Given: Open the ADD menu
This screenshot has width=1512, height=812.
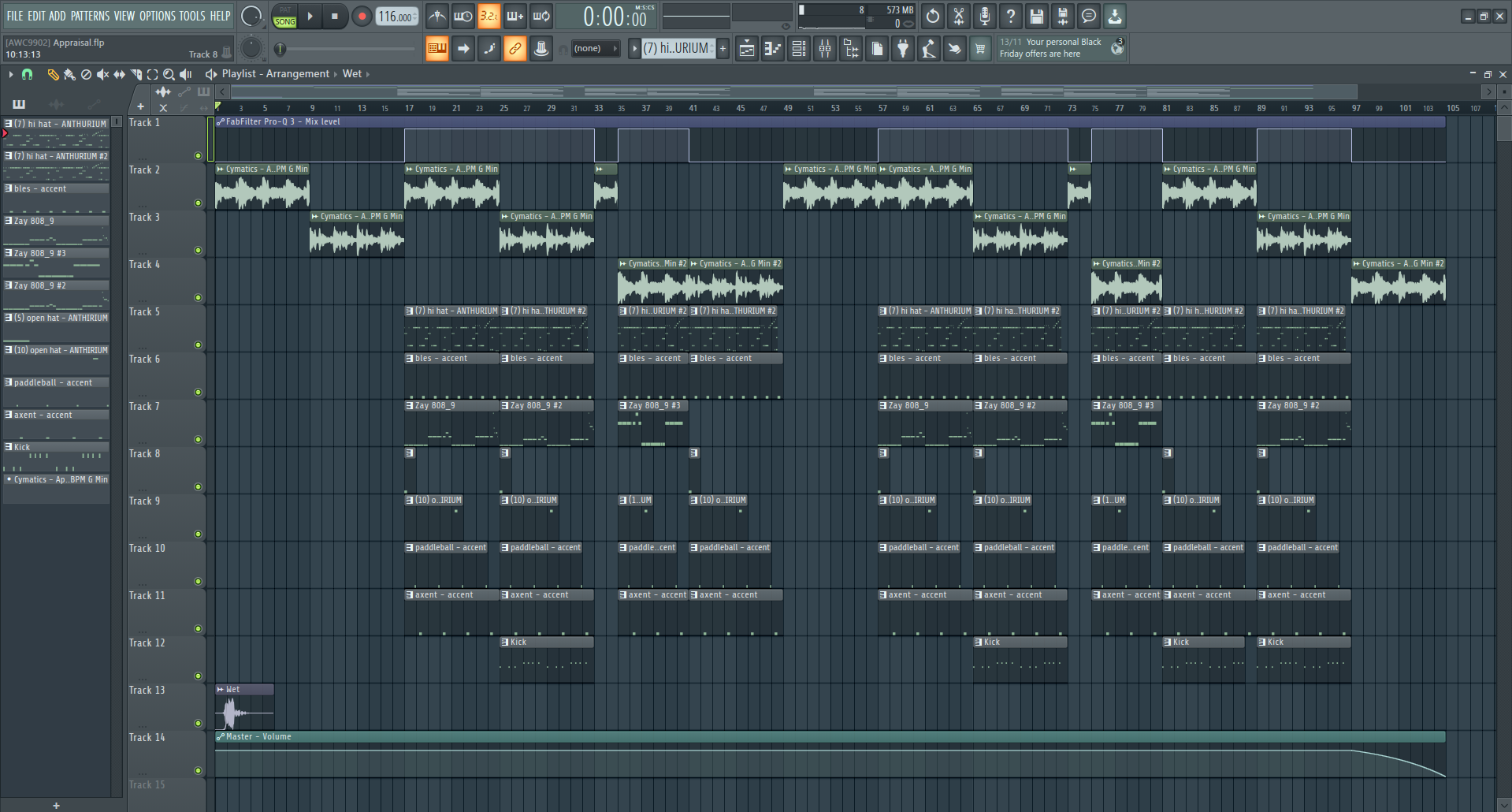Looking at the screenshot, I should pos(58,16).
